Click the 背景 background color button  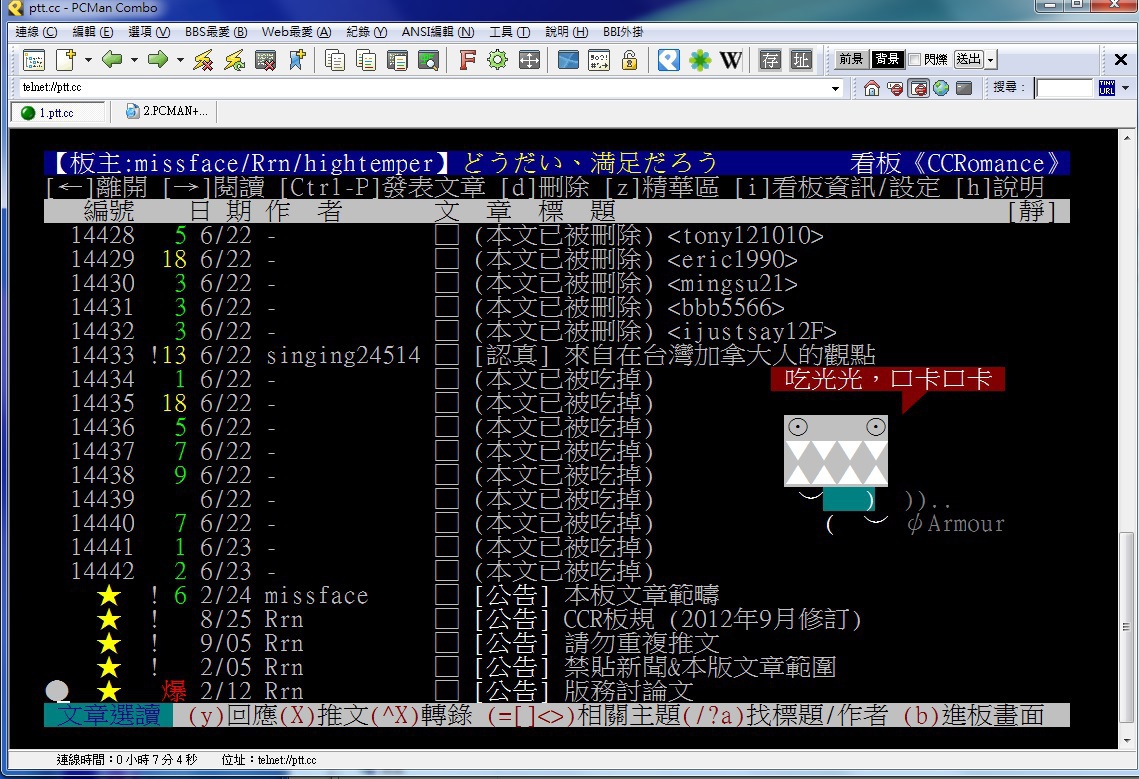[886, 60]
